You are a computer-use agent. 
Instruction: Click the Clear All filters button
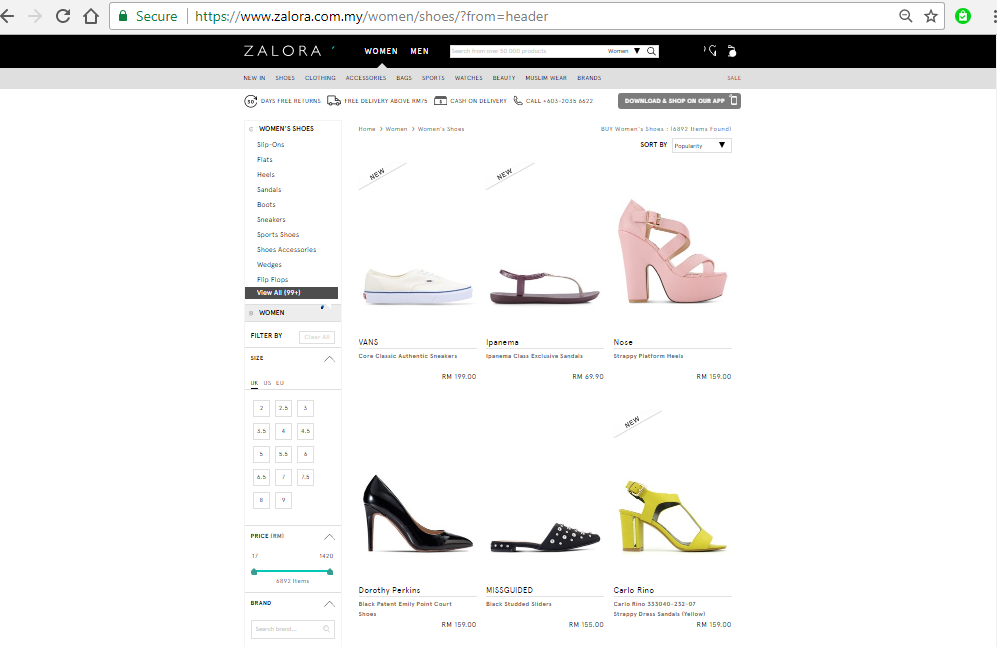click(x=317, y=337)
